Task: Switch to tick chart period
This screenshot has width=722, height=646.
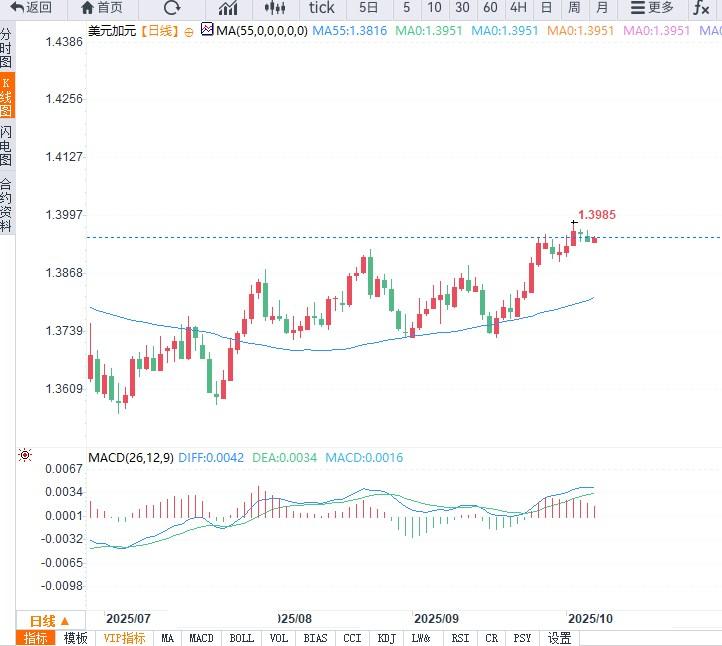Action: pos(321,8)
